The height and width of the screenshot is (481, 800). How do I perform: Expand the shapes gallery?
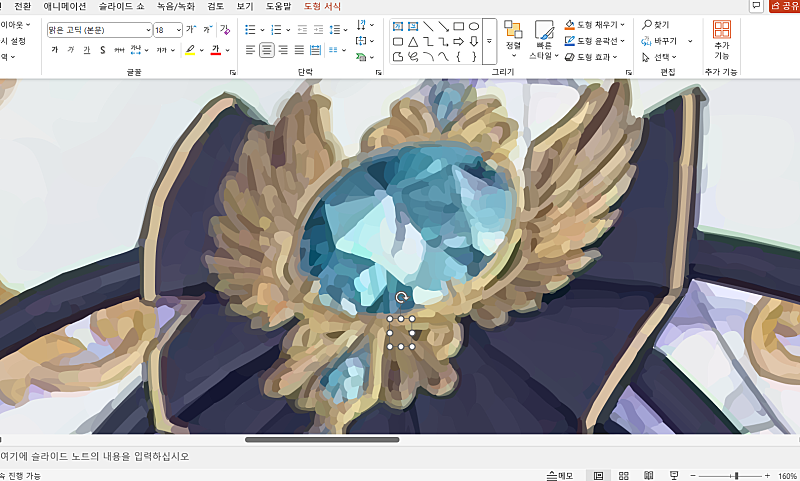[489, 41]
